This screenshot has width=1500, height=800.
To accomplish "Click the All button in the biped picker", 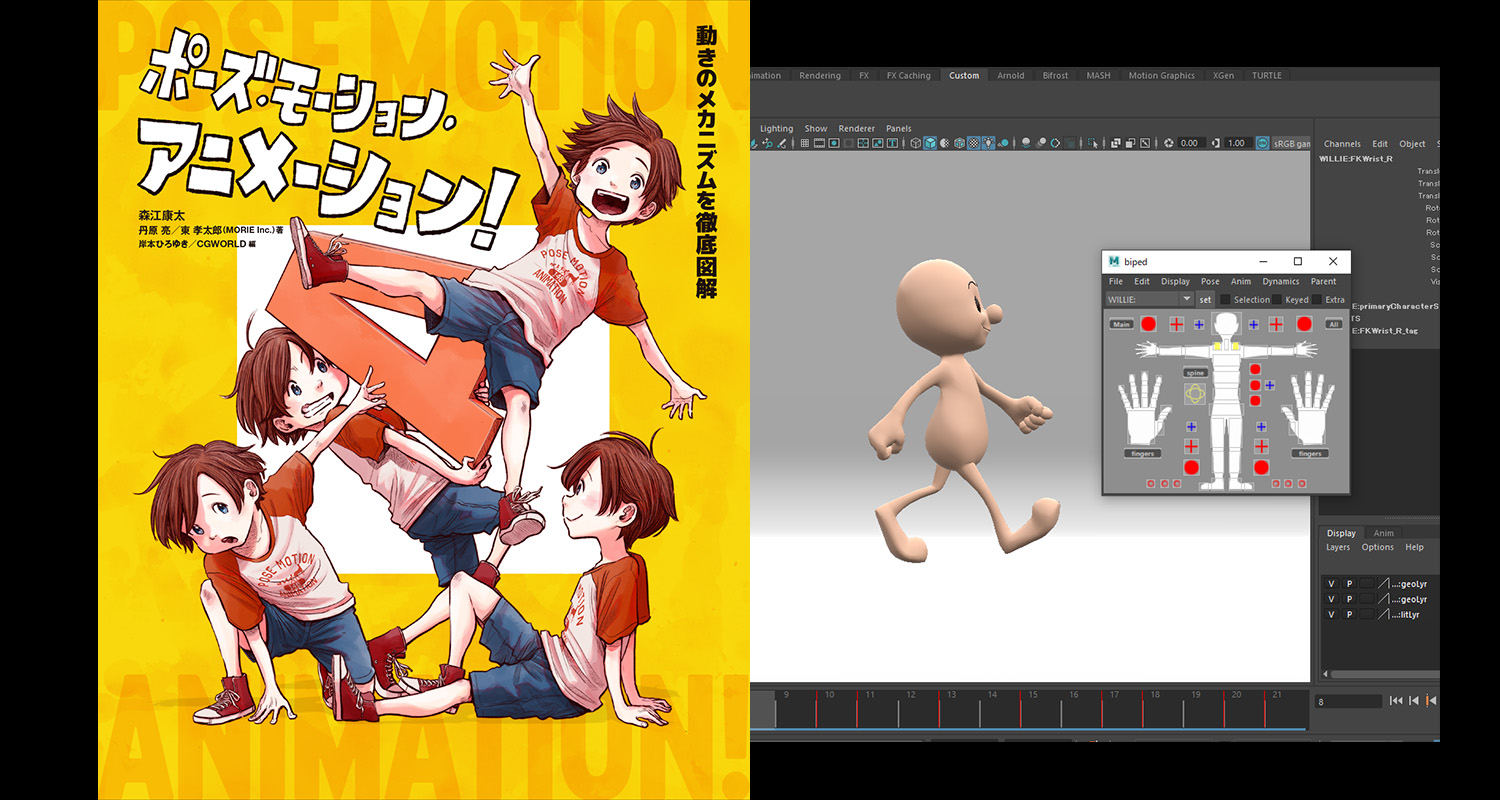I will click(x=1334, y=324).
